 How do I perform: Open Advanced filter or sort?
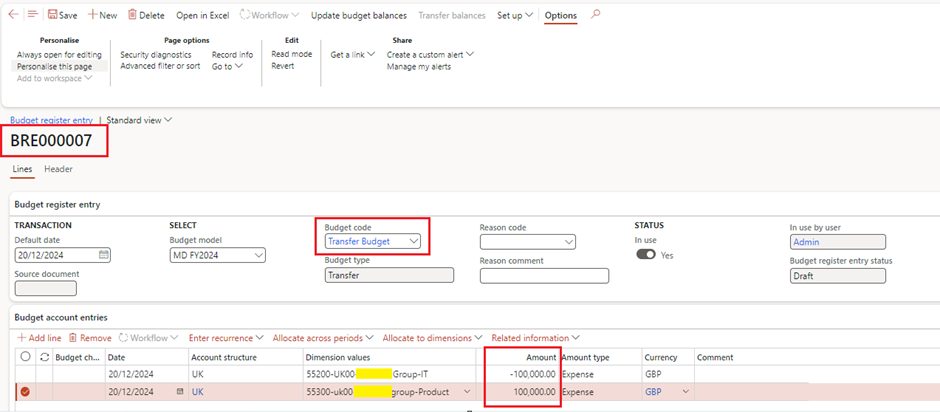pyautogui.click(x=160, y=66)
